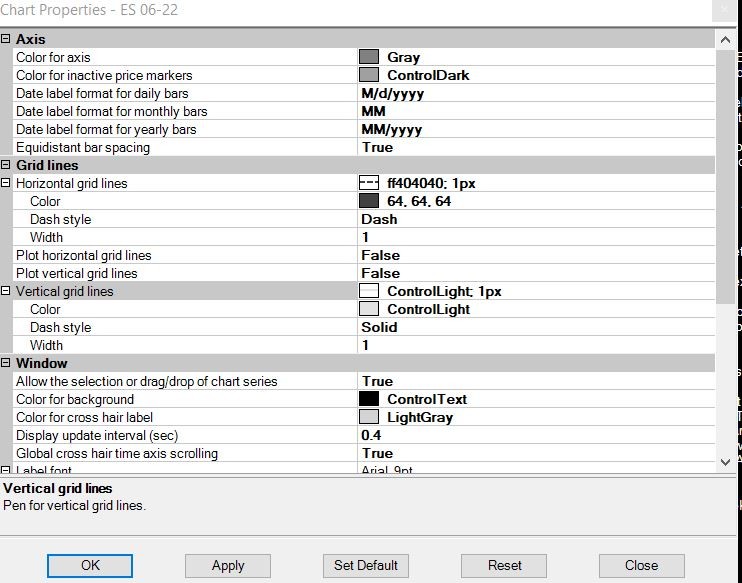The width and height of the screenshot is (742, 583).
Task: Click LightGray cross hair label swatch
Action: tap(369, 417)
